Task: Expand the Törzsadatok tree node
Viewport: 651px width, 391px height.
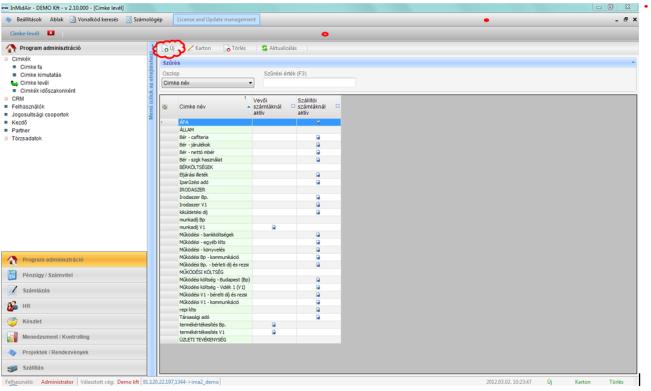Action: coord(6,139)
